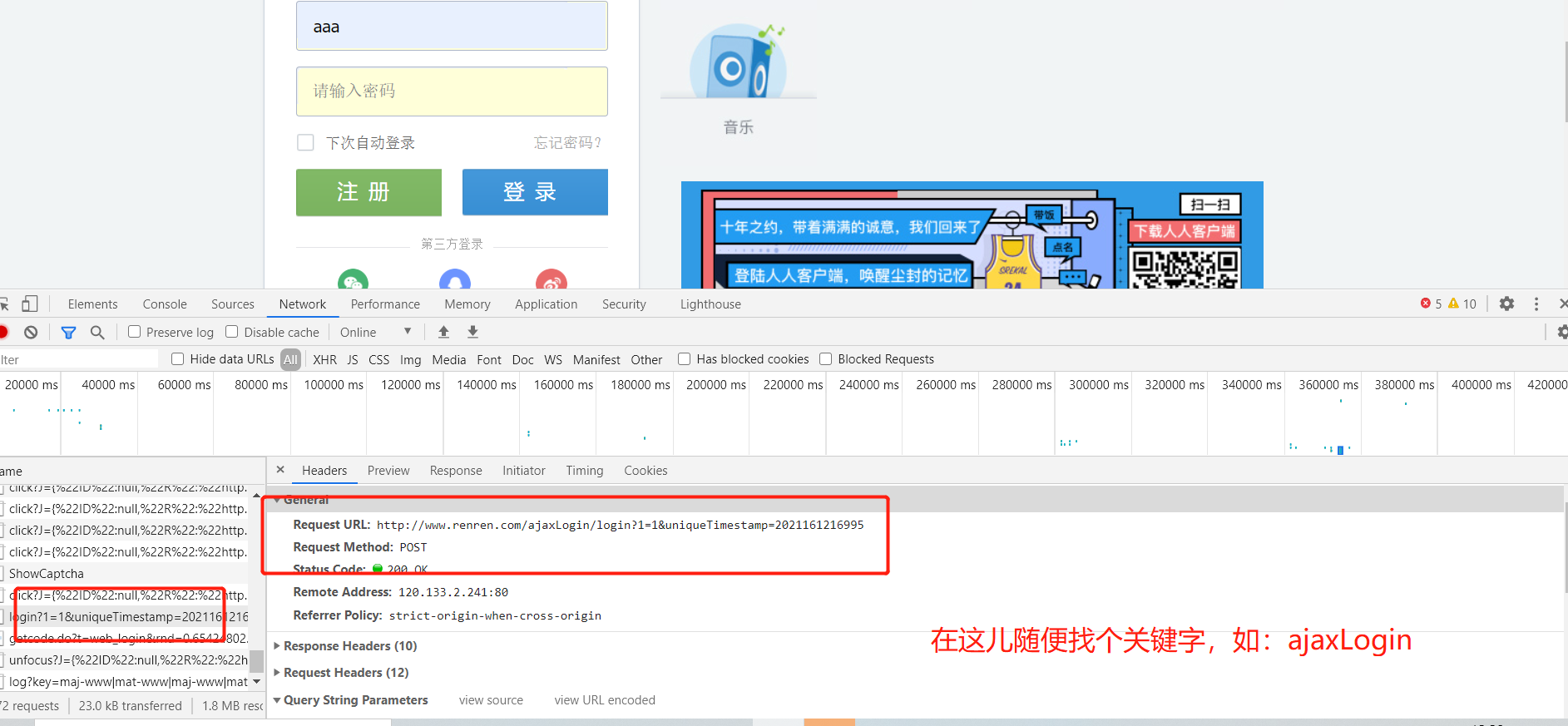
Task: Select the ShowCaptcha request row
Action: [x=125, y=573]
